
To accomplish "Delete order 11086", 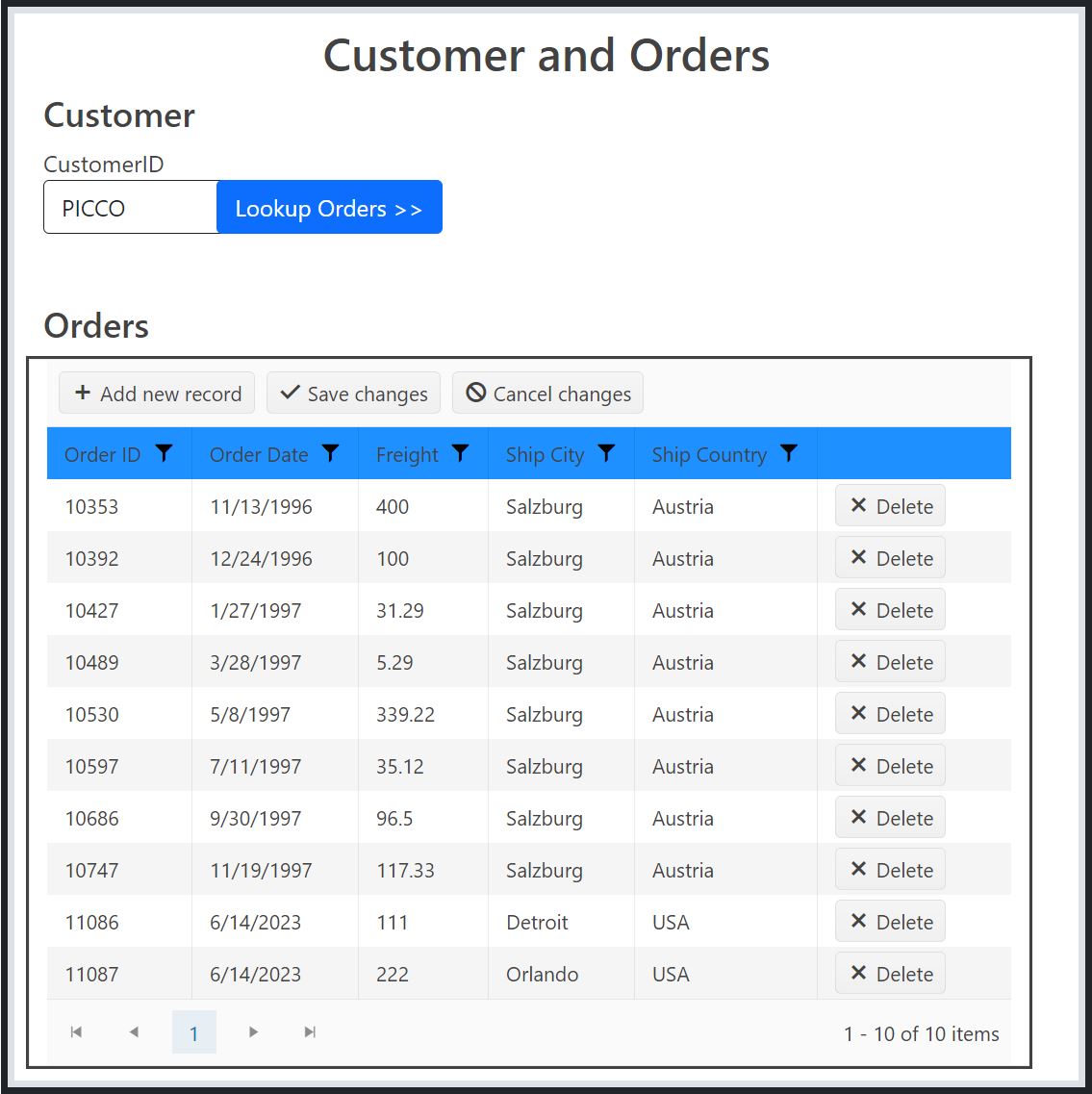I will [890, 922].
